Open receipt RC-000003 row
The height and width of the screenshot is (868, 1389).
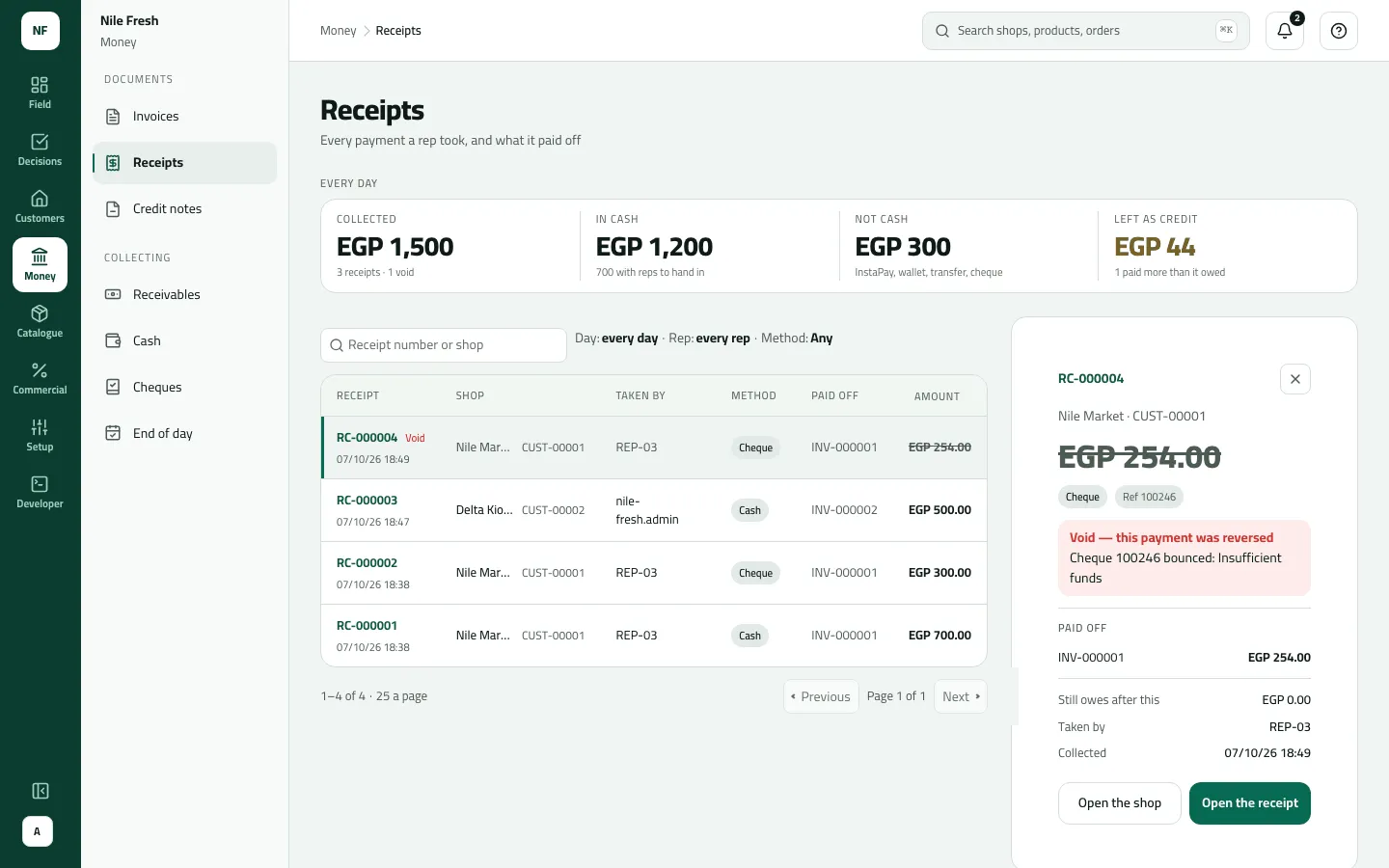click(x=653, y=510)
